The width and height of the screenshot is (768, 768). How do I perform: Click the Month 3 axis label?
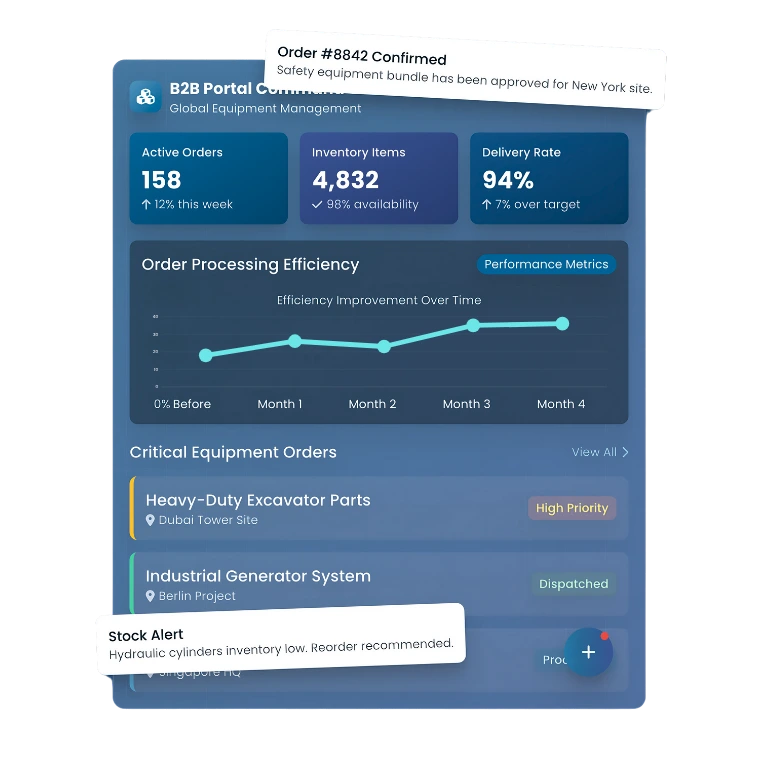[467, 404]
